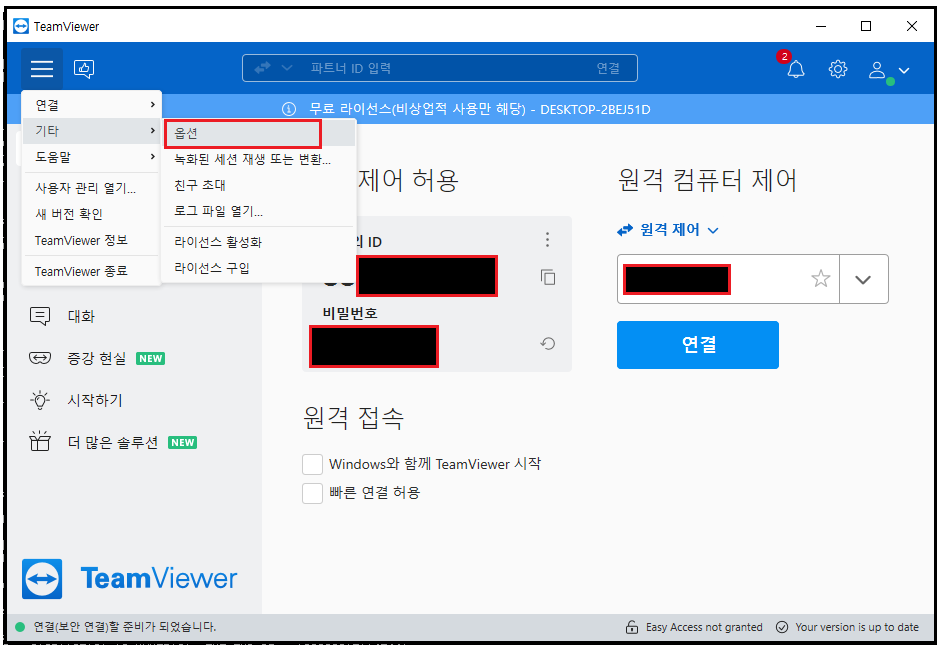Open 시작하기 lightbulb item

tap(76, 400)
